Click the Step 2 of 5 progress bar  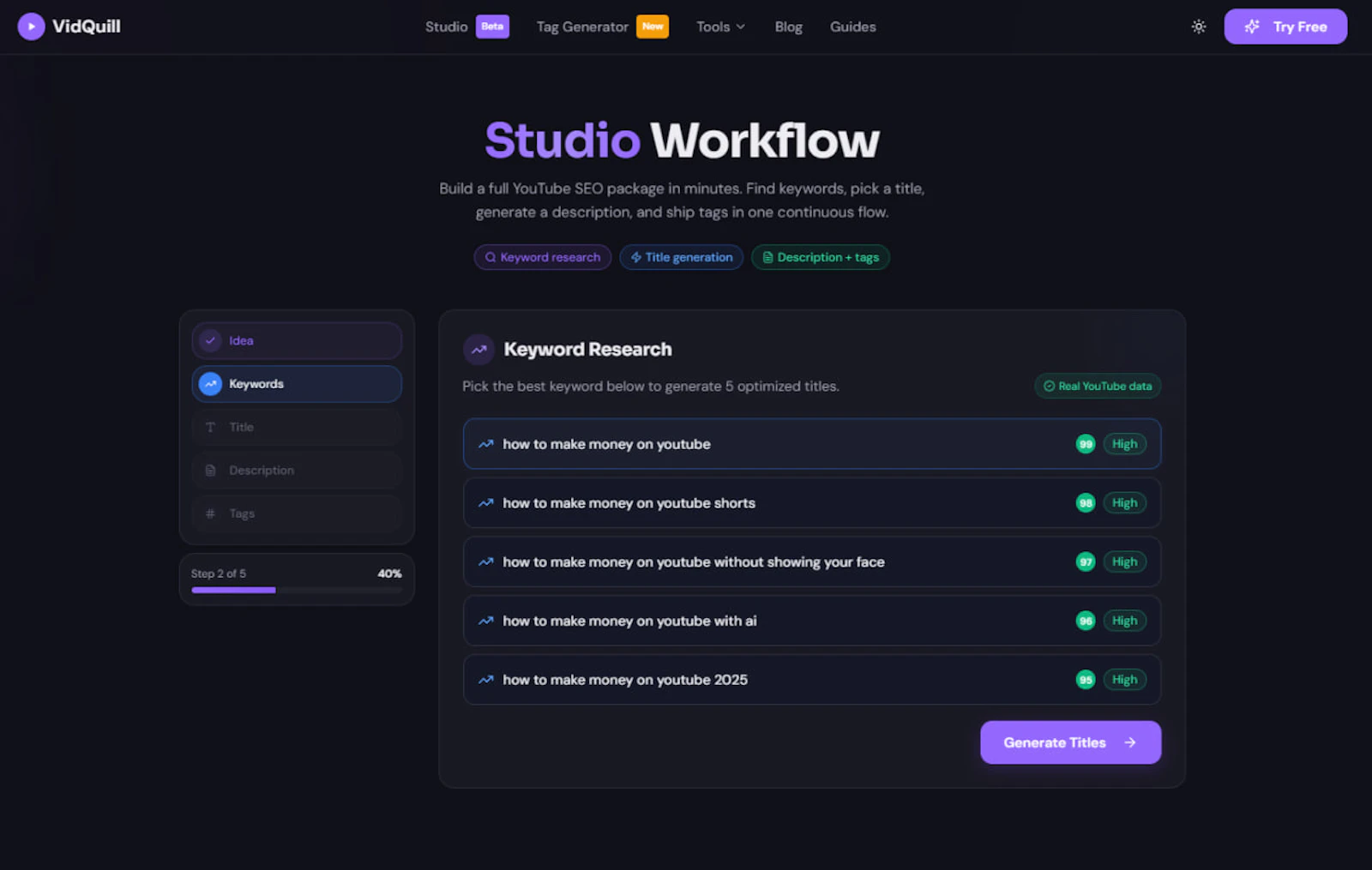(x=297, y=590)
